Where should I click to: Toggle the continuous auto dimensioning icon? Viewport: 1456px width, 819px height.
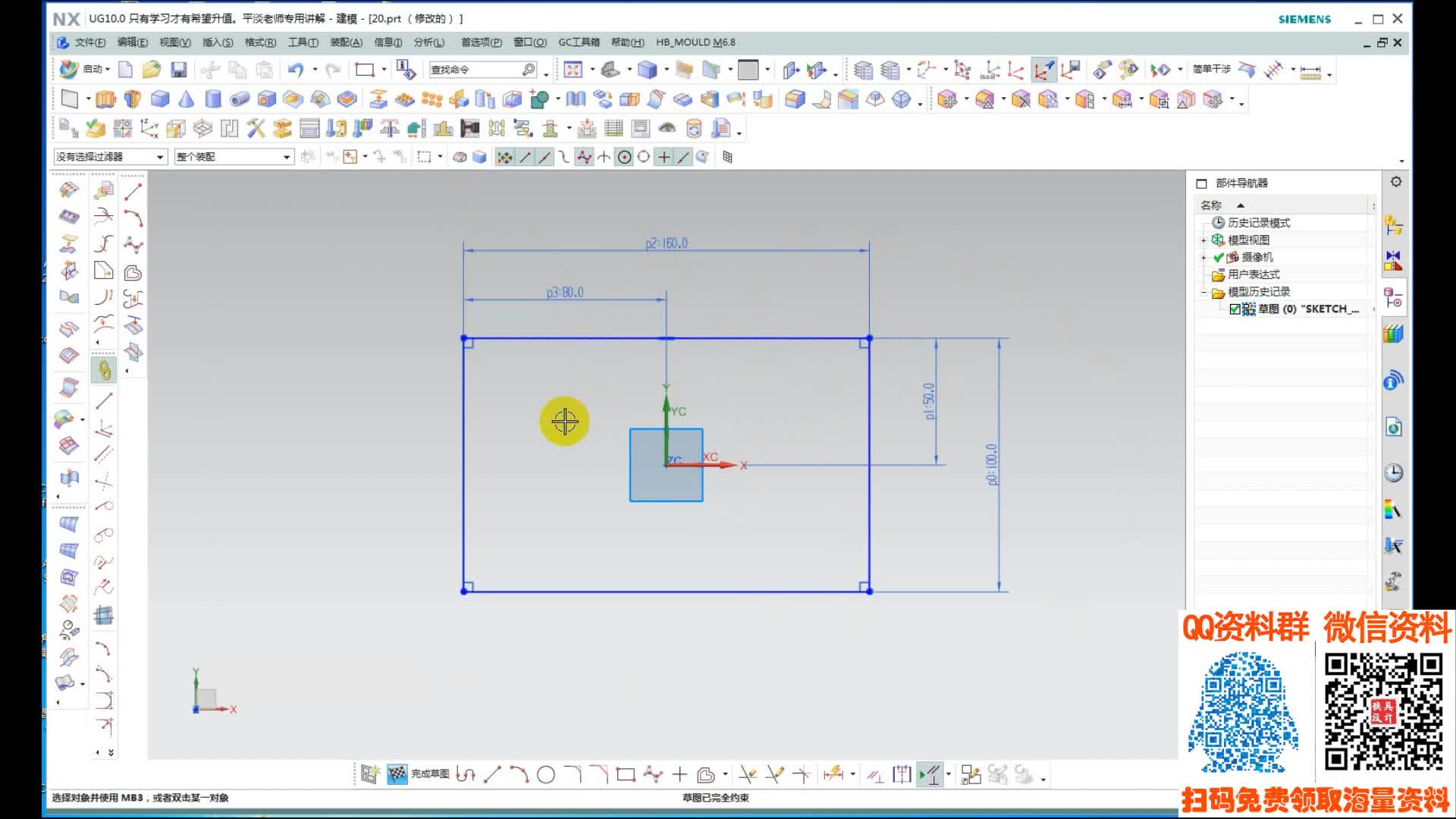tap(929, 774)
